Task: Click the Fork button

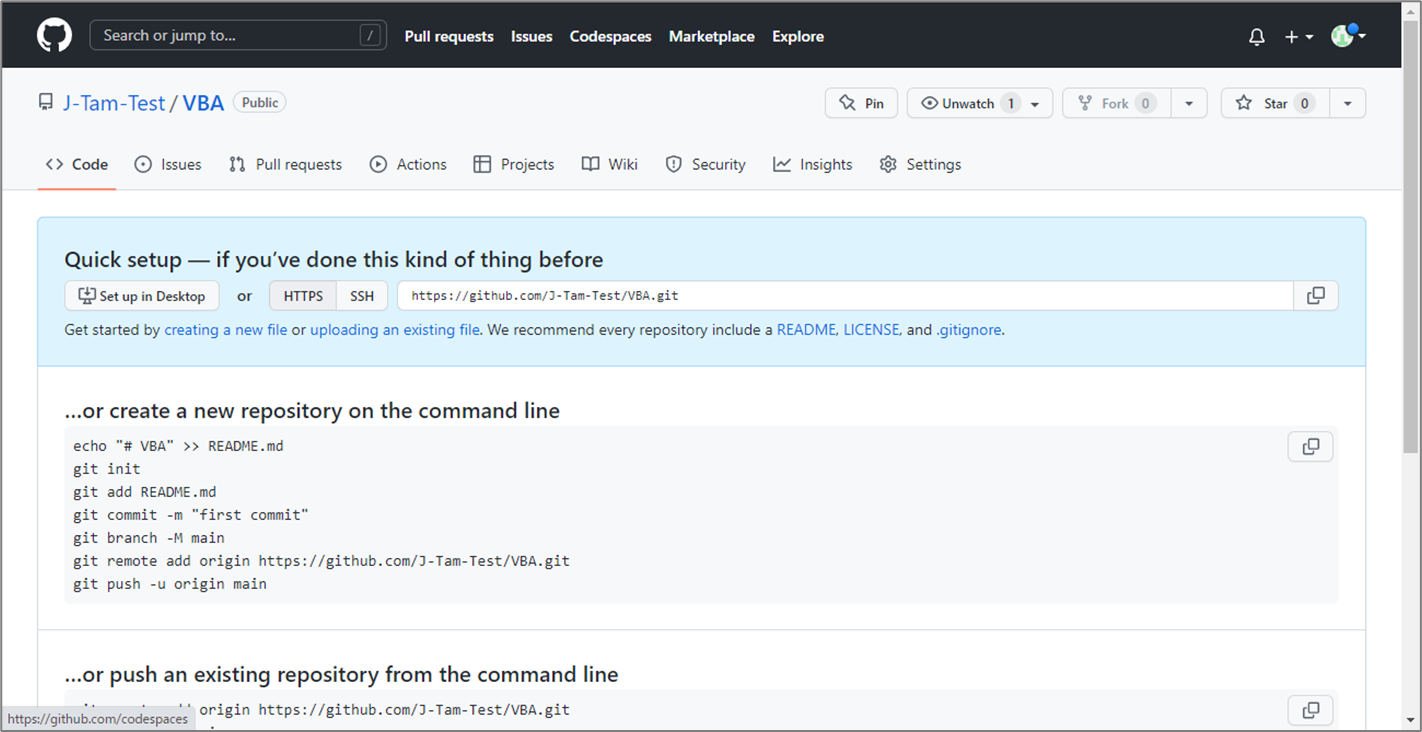Action: (1117, 103)
